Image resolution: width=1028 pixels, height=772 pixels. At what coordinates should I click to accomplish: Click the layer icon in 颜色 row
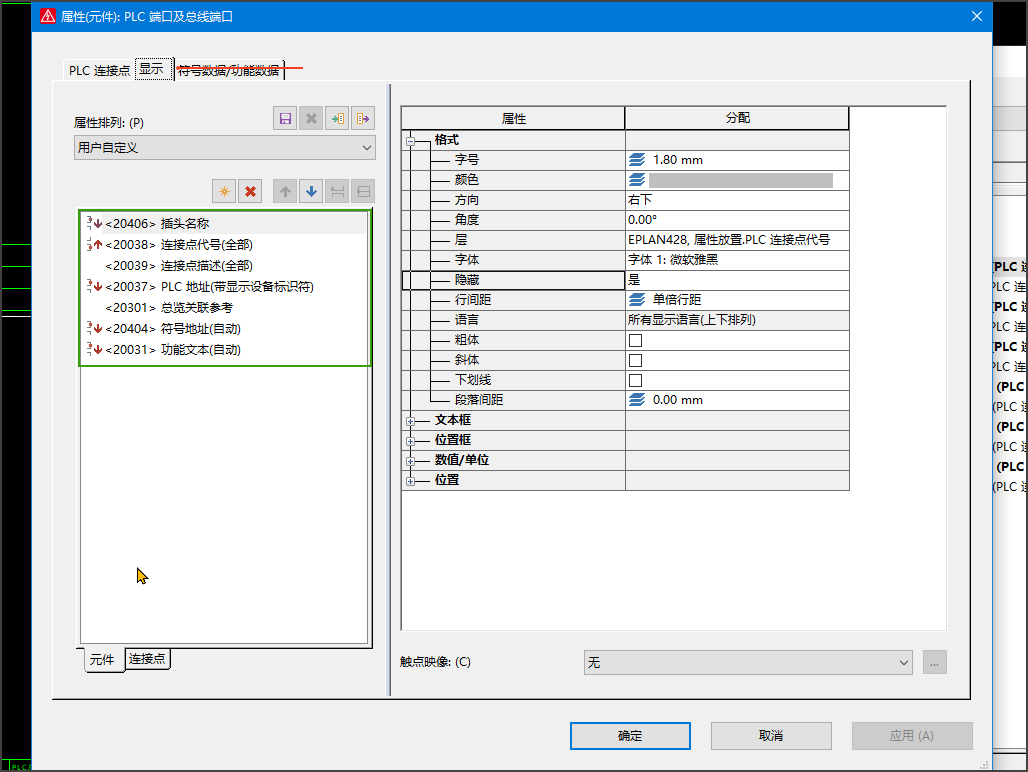[637, 180]
